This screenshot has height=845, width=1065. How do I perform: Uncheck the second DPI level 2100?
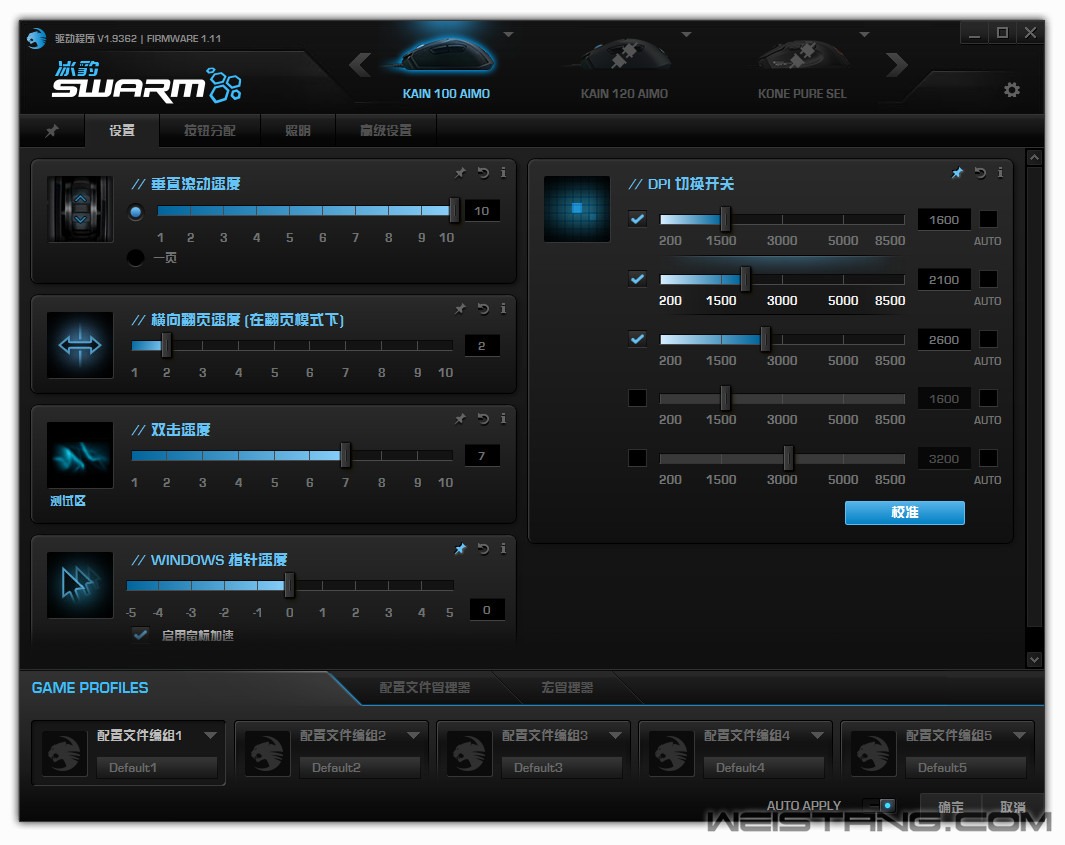(637, 278)
